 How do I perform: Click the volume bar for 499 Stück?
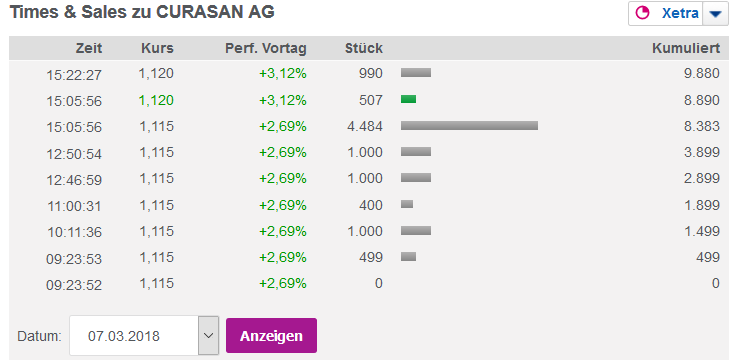(408, 257)
